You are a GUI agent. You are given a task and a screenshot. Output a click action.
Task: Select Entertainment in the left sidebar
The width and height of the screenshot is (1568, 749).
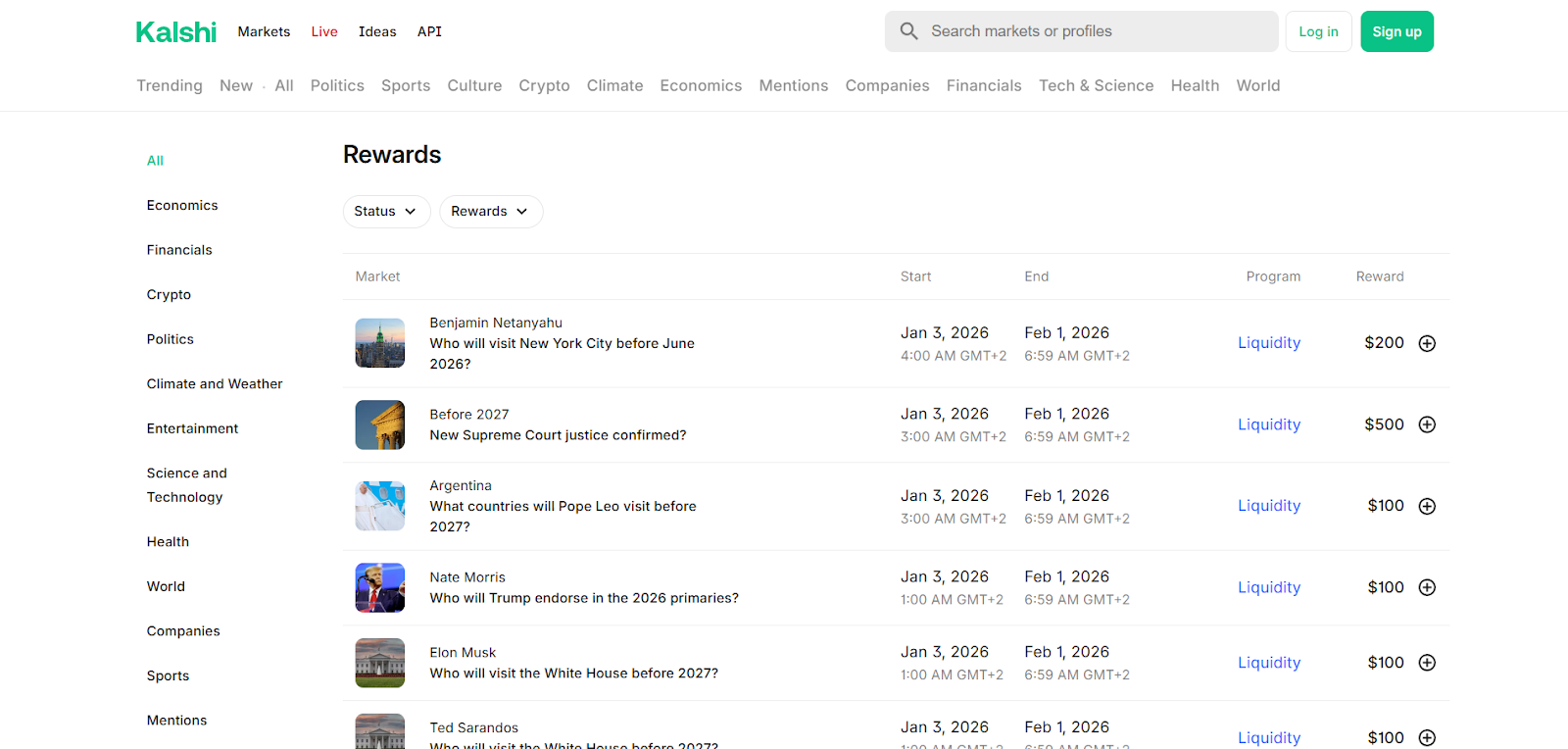[x=192, y=428]
